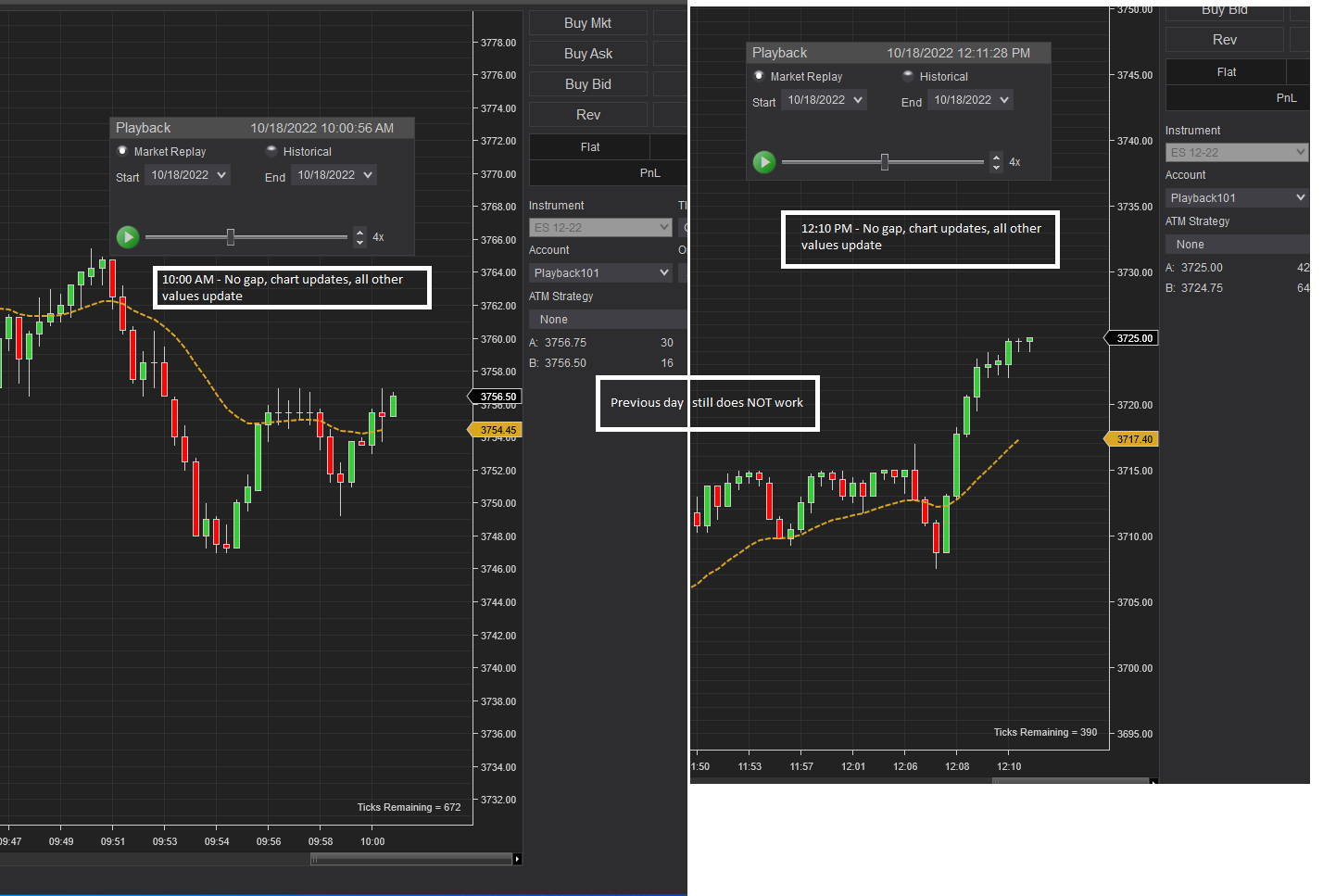Open Start date picker in 10:00:56 AM Playback panel

(x=188, y=175)
